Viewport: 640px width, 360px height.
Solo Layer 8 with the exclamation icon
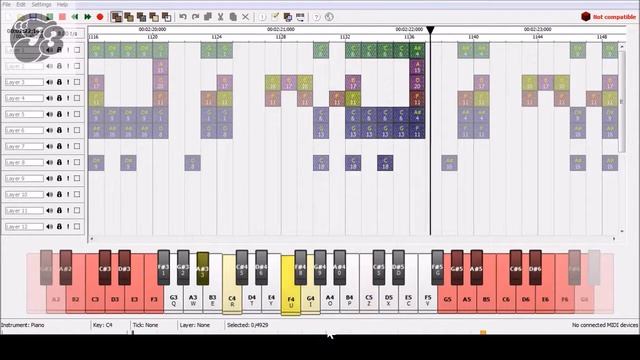tap(68, 162)
